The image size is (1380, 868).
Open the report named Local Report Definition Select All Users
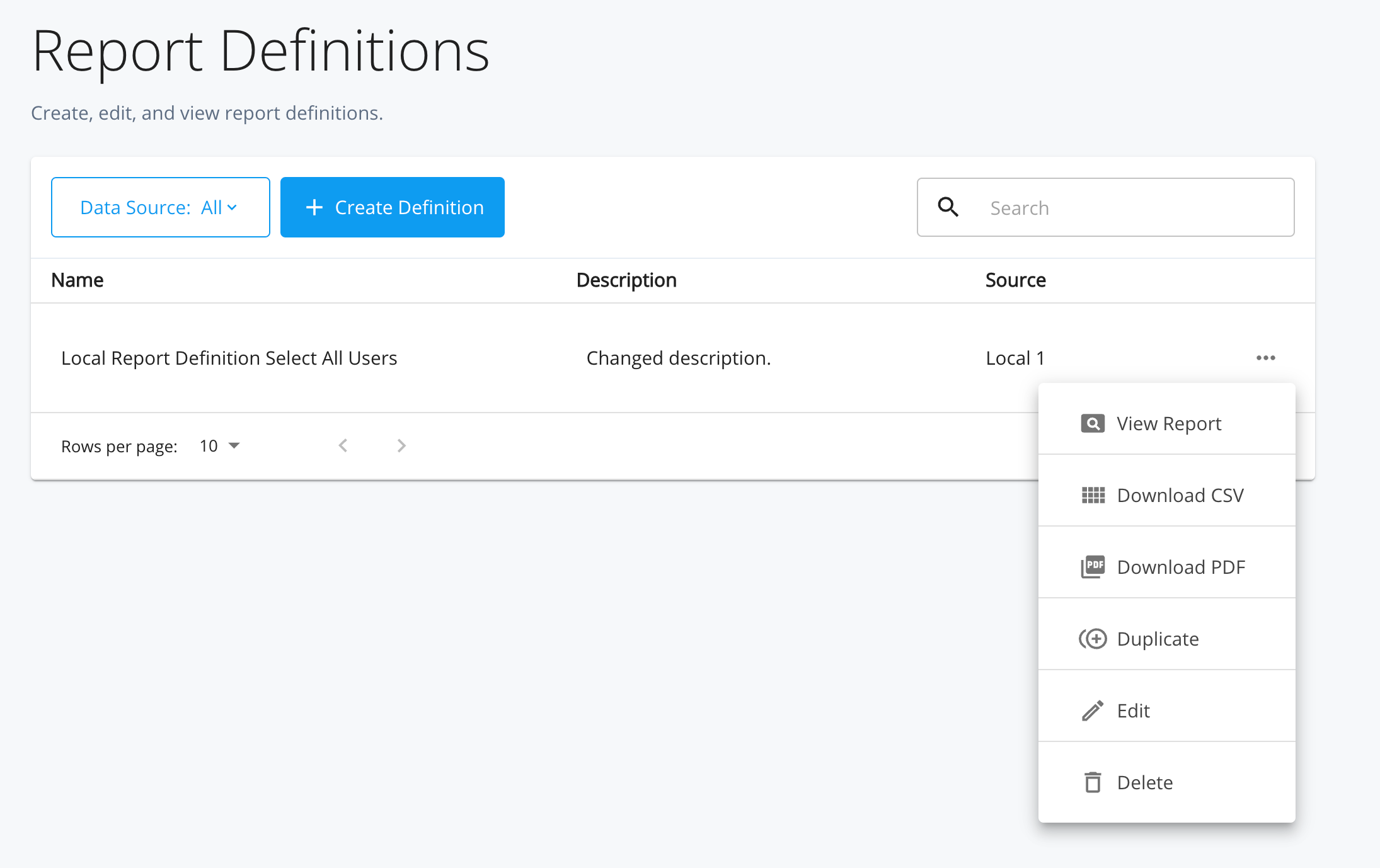pos(229,357)
